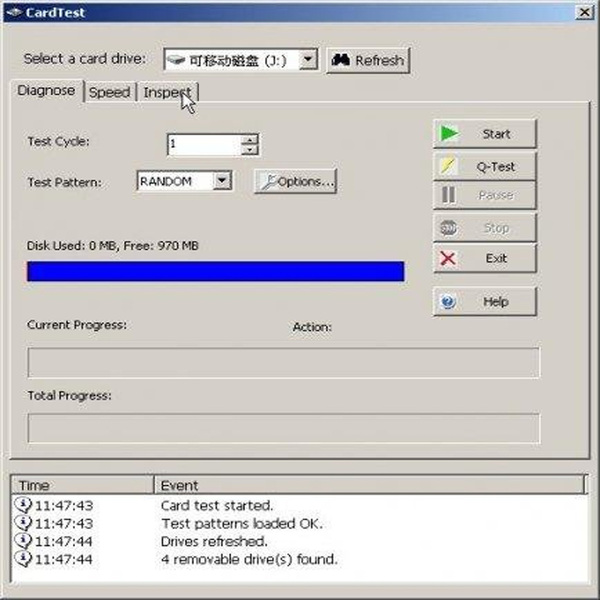Click the blue disk usage bar
Screen dimensions: 600x600
tap(216, 271)
